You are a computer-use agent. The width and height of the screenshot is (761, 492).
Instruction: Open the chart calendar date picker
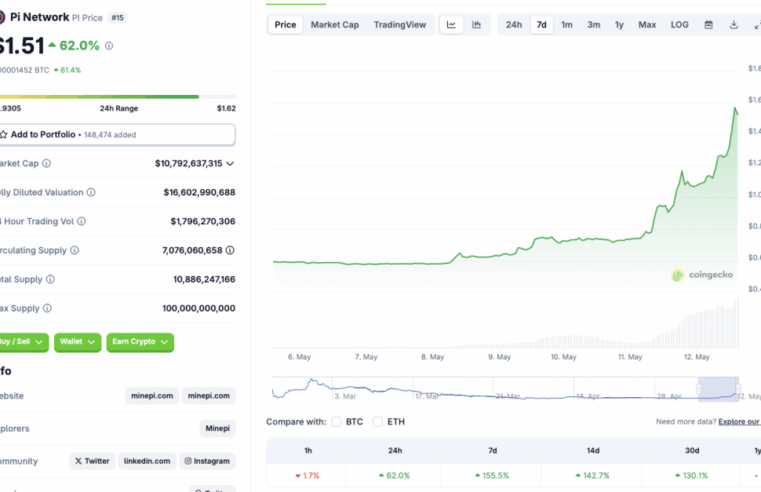(x=709, y=25)
